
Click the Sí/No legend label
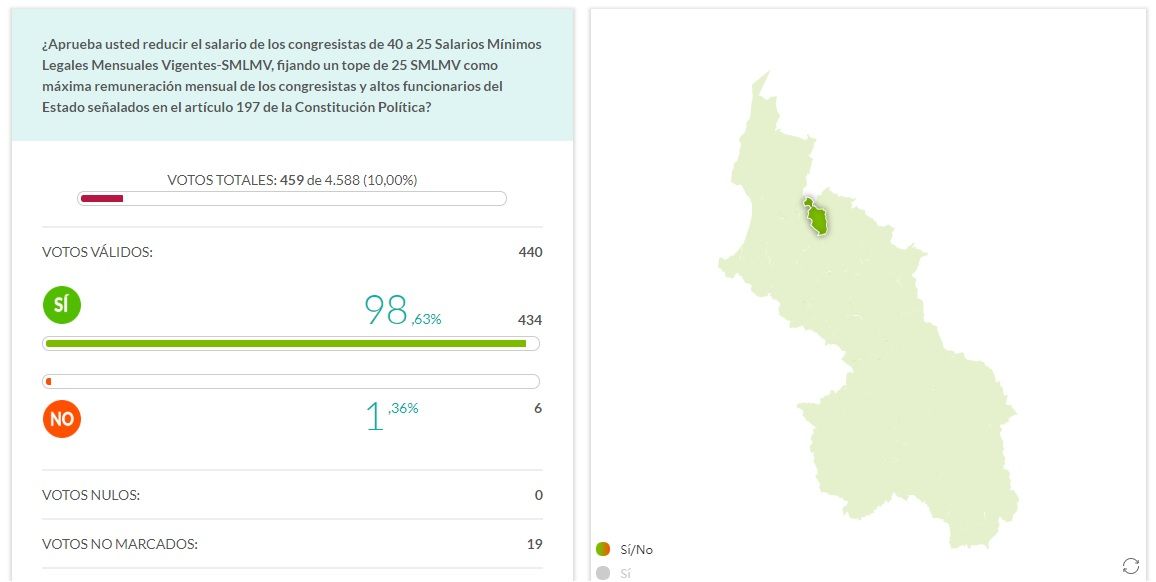637,549
